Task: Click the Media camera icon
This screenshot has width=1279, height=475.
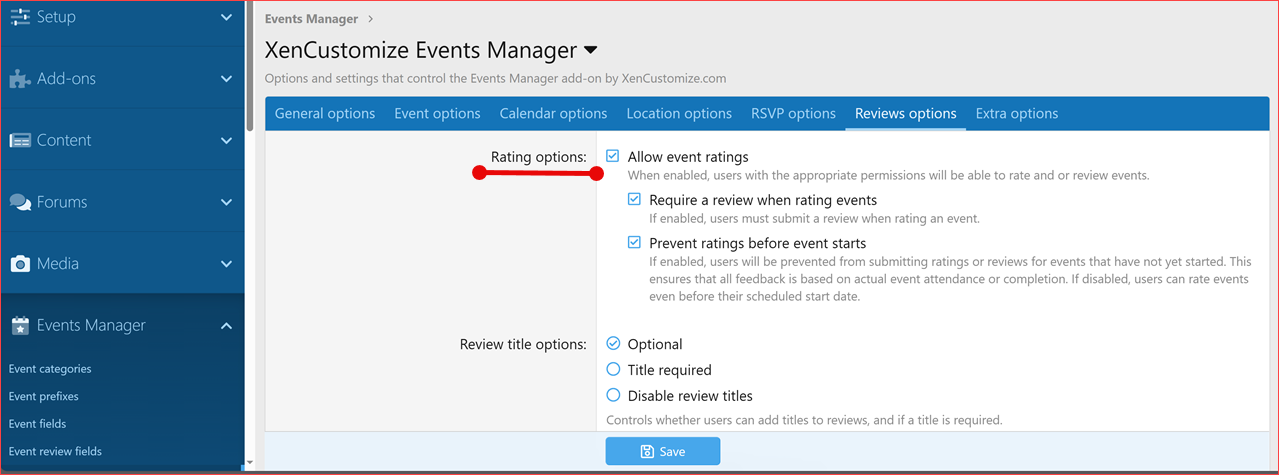Action: 20,264
